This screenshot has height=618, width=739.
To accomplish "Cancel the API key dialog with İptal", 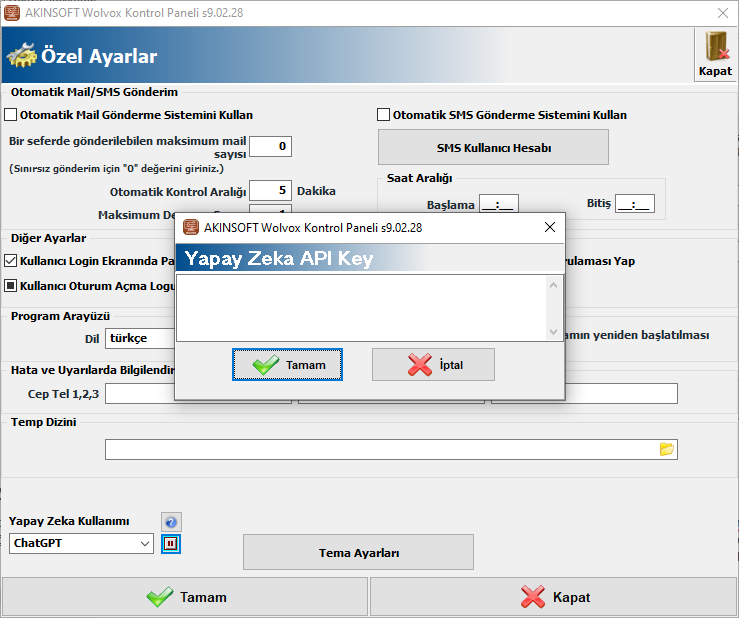I will 433,364.
